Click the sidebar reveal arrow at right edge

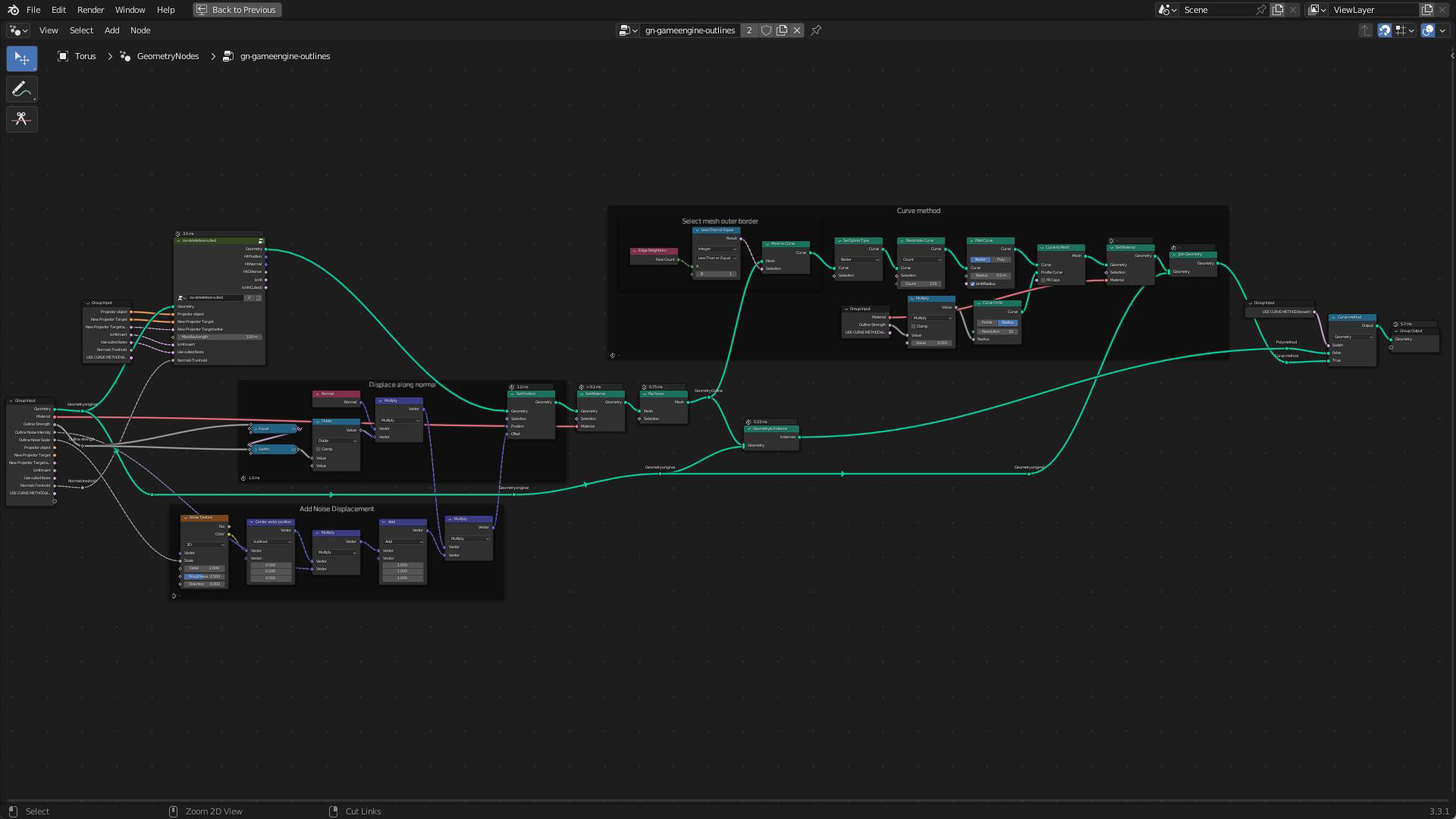tap(1452, 56)
